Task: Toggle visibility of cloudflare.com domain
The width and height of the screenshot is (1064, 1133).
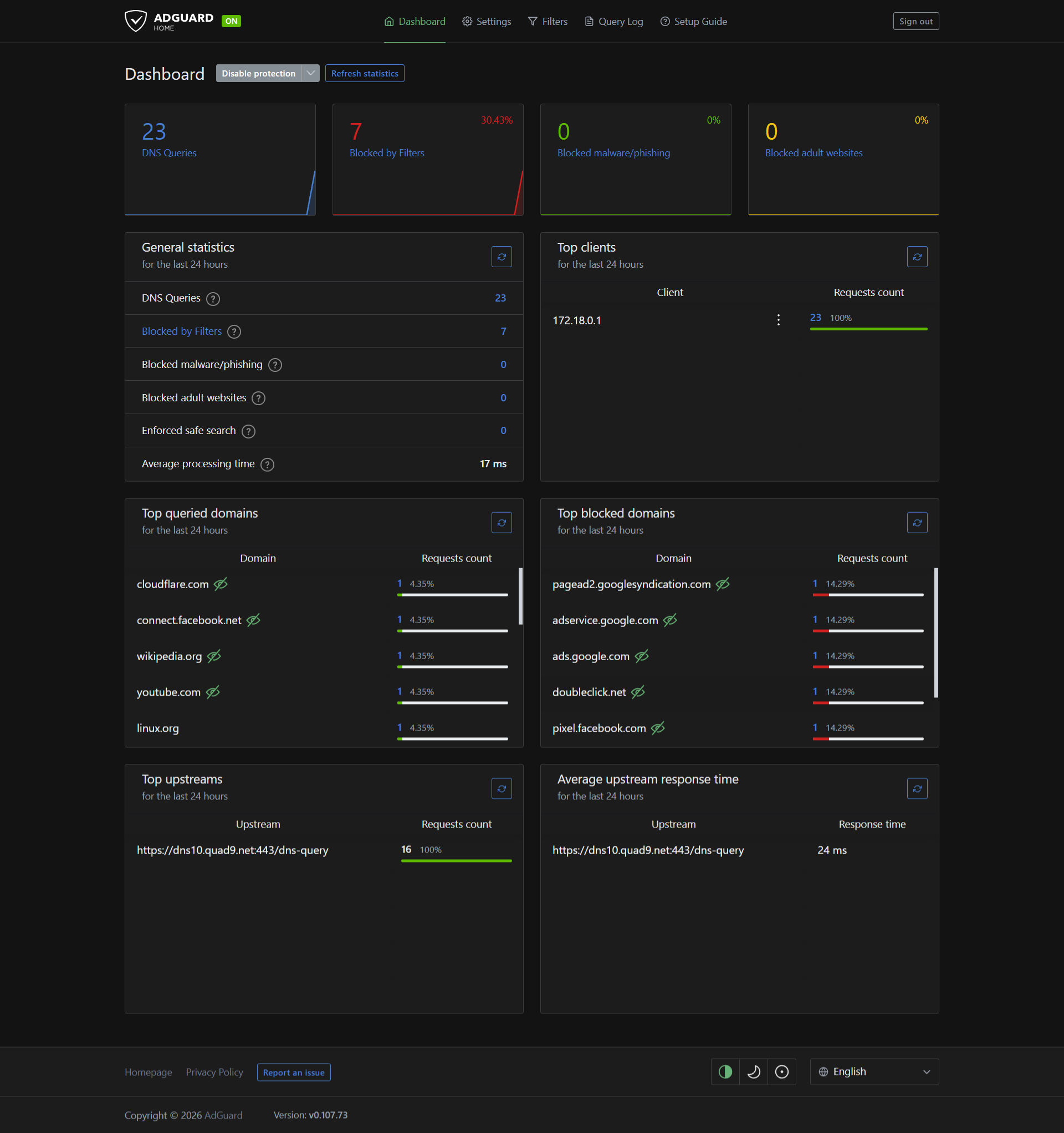Action: [221, 584]
